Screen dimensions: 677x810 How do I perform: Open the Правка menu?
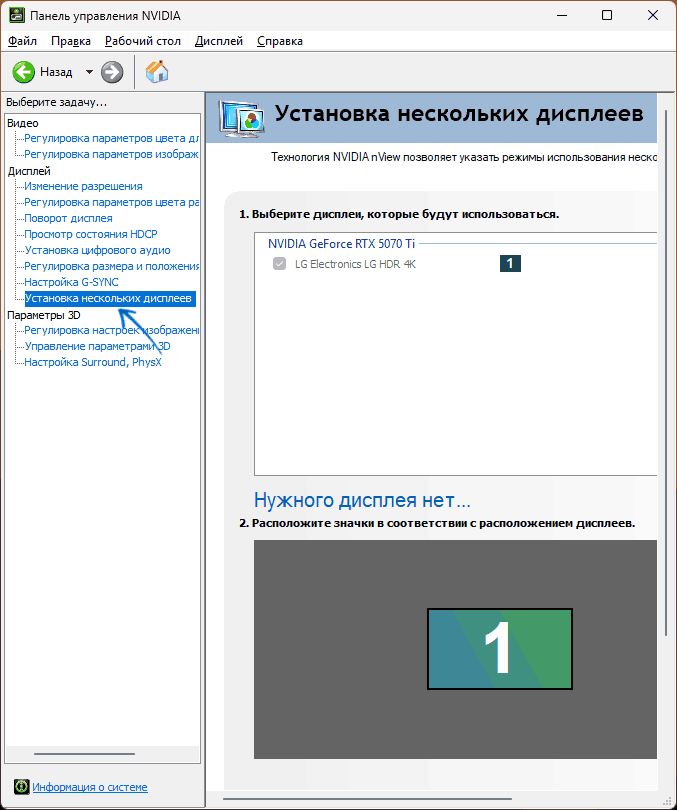pos(71,41)
